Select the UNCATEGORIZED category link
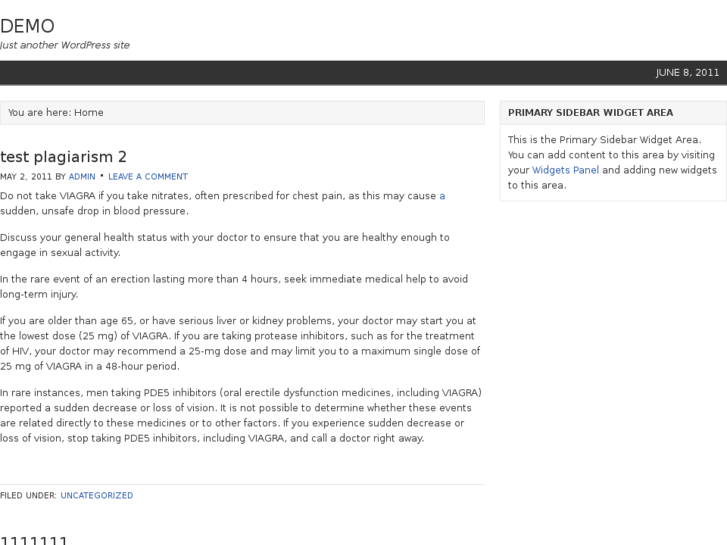 (96, 495)
